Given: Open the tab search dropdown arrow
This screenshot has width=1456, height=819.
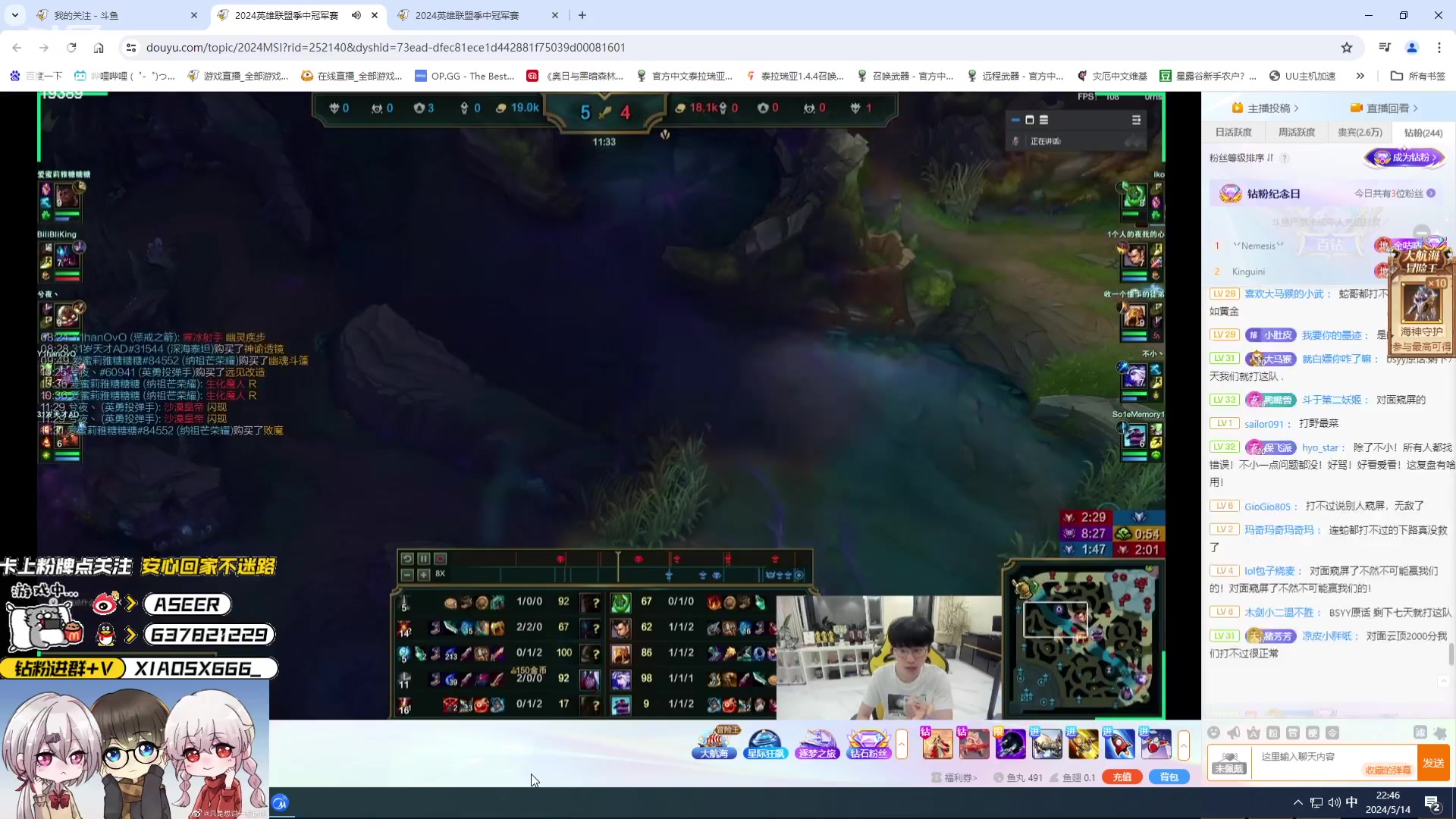Looking at the screenshot, I should (15, 15).
